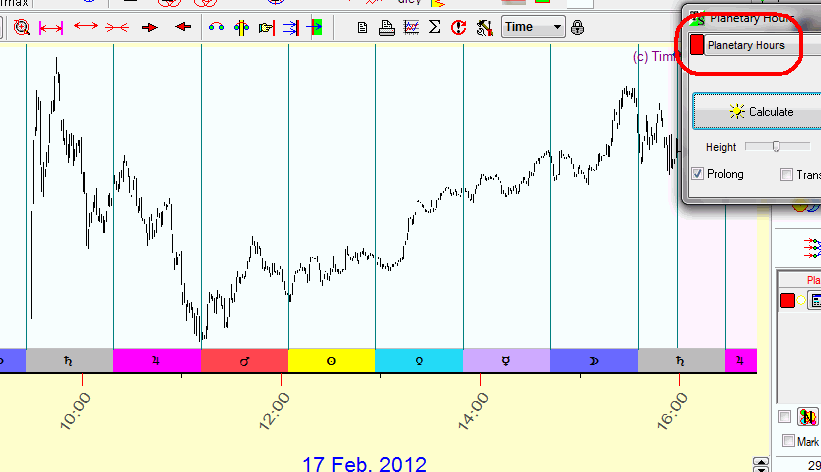Click the padlock icon next to Time
Screen dimensions: 821x472
tap(575, 27)
